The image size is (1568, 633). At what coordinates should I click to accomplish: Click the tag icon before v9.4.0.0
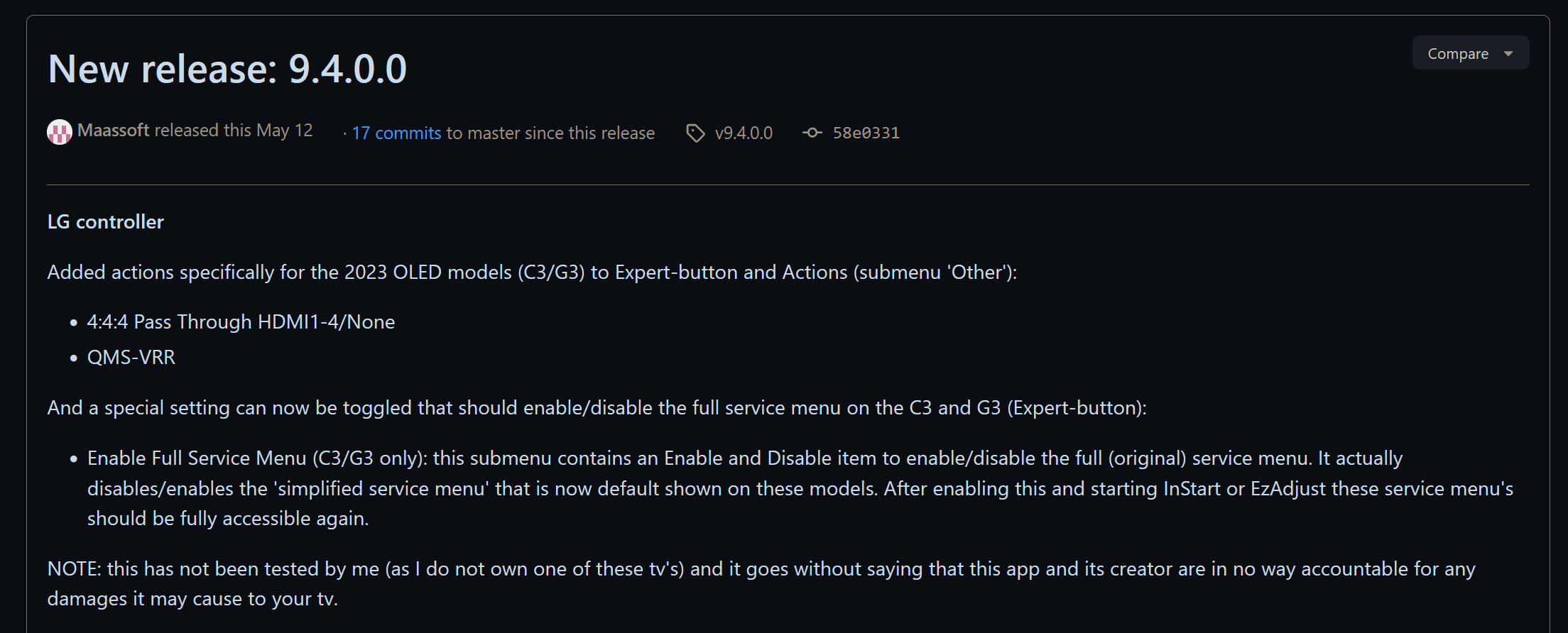click(695, 133)
